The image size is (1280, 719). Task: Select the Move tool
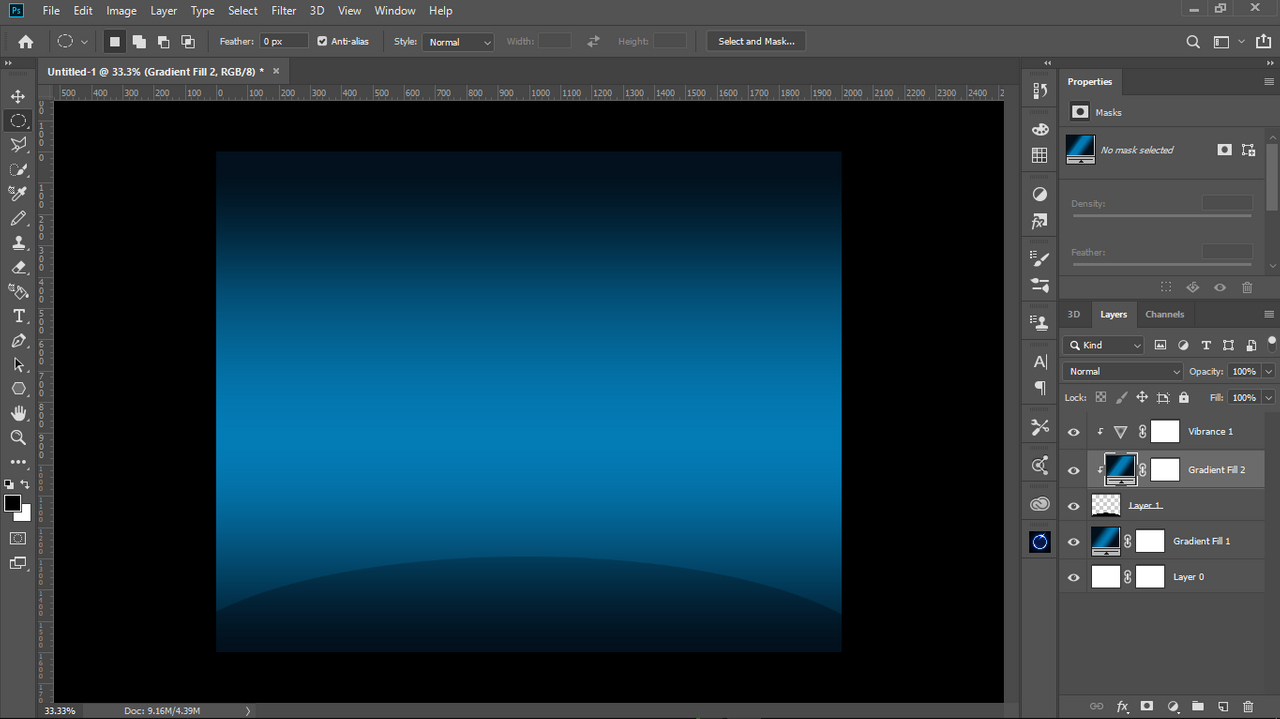coord(18,96)
